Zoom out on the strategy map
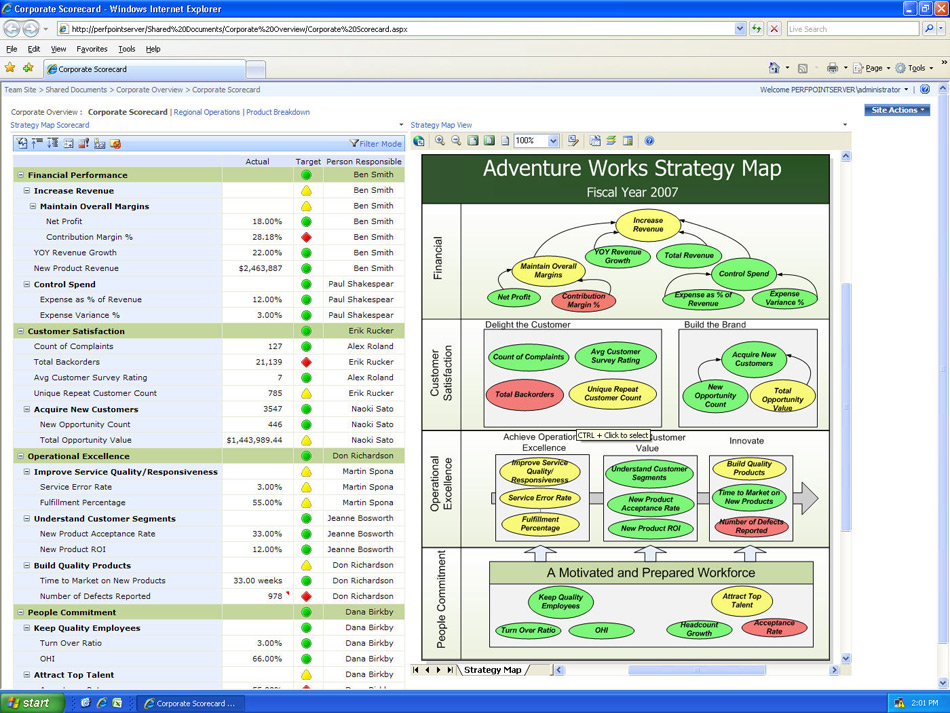The height and width of the screenshot is (713, 950). [x=456, y=141]
